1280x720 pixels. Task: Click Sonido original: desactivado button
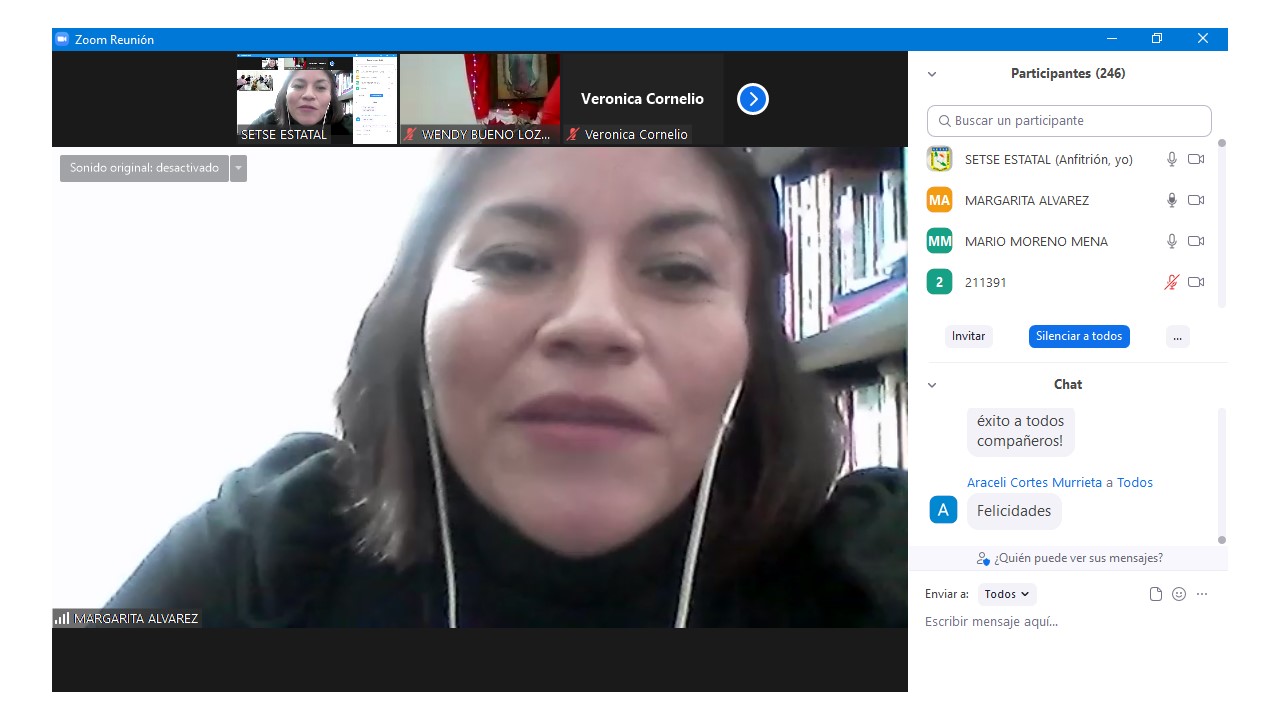coord(144,168)
